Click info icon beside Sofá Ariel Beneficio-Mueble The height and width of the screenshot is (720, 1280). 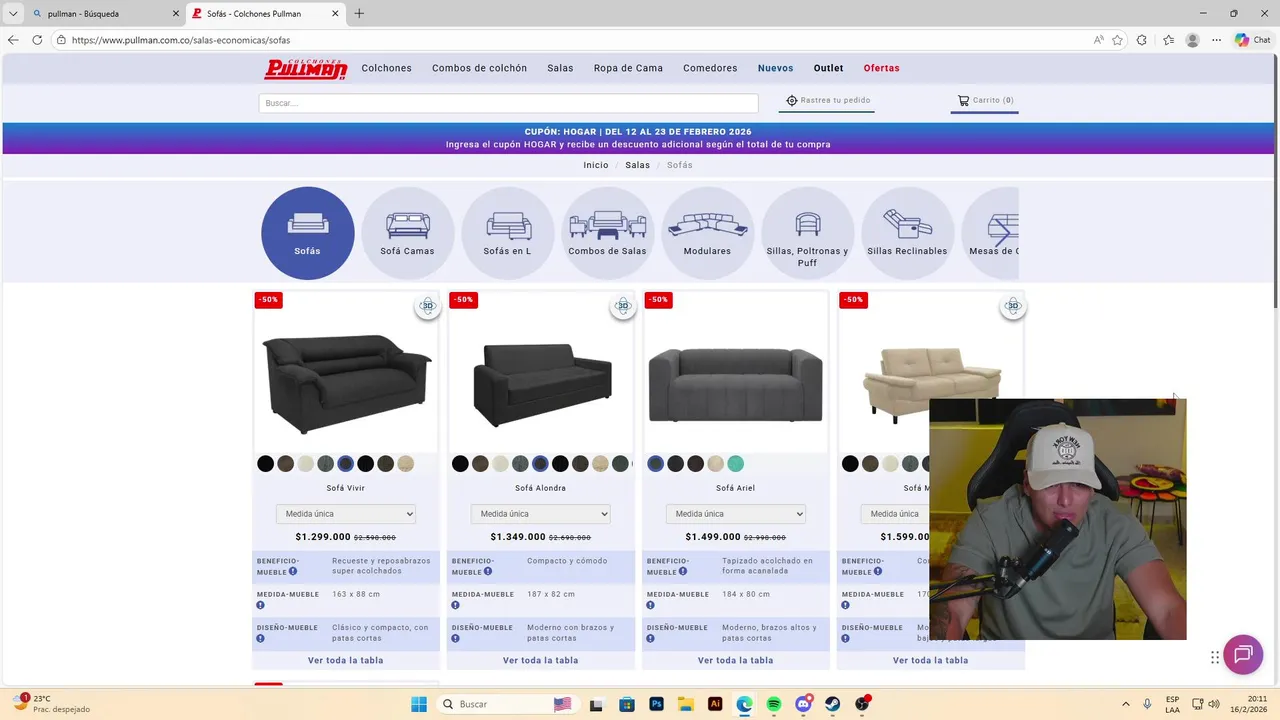click(683, 572)
